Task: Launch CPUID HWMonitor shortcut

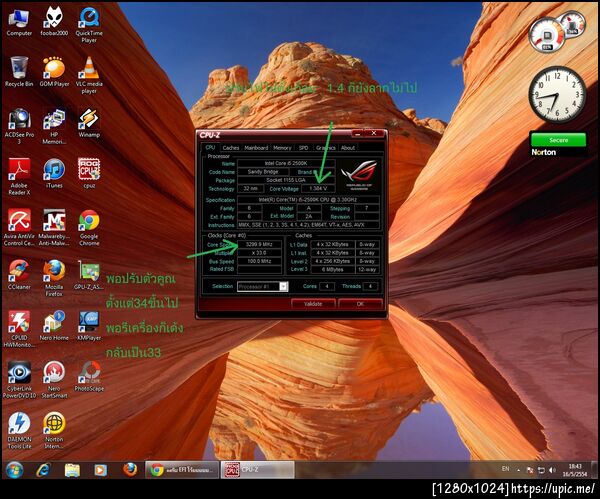Action: click(x=19, y=329)
